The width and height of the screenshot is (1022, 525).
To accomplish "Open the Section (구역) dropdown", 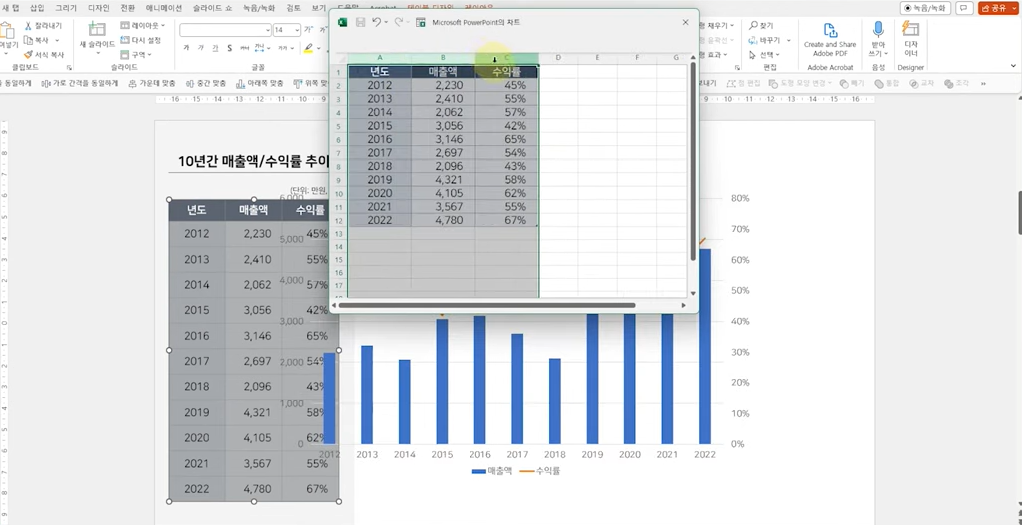I will coord(137,55).
